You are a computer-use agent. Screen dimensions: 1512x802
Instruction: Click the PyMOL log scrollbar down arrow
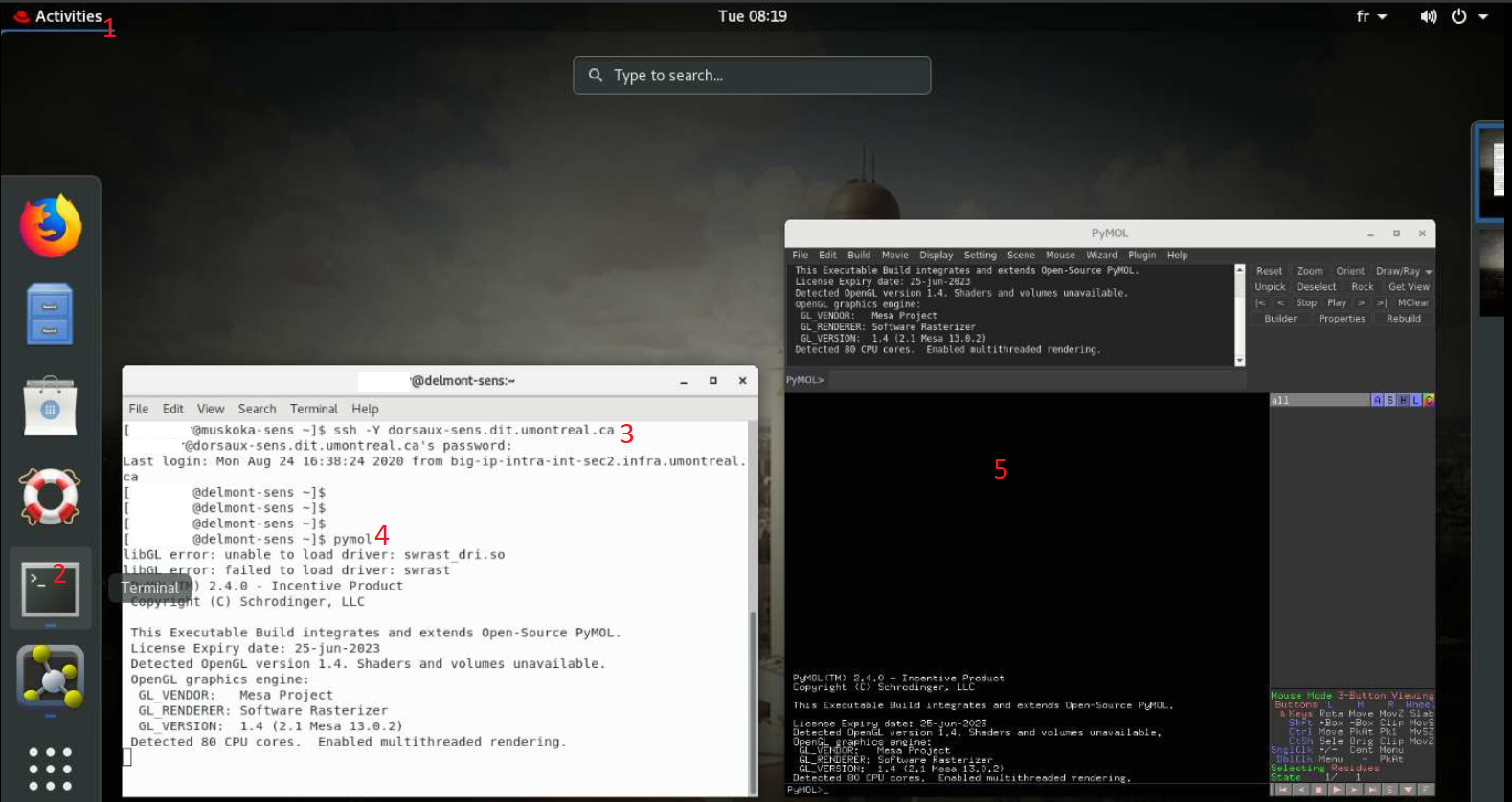pos(1239,361)
